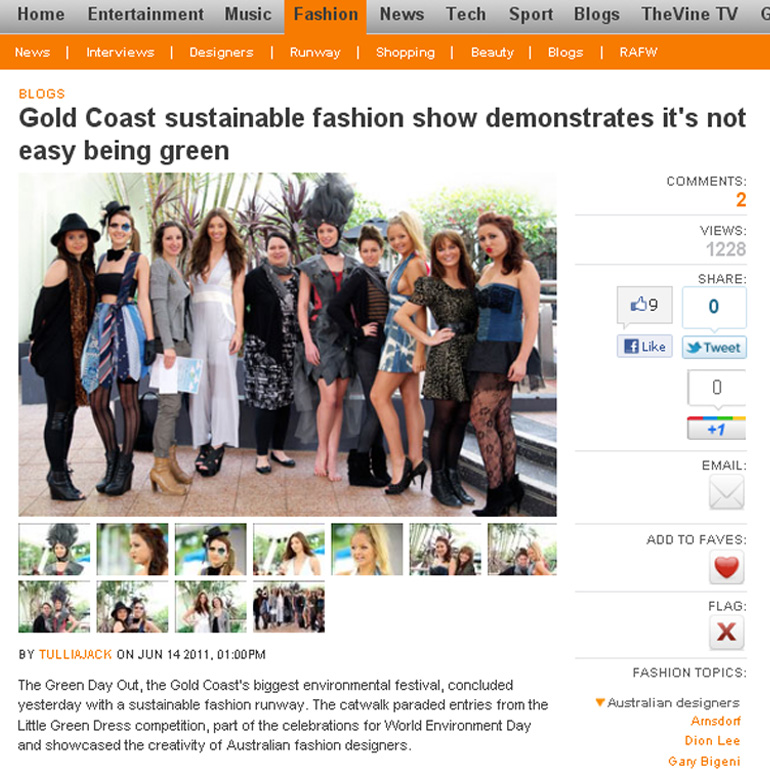This screenshot has height=770, width=770.
Task: Click the thumbs-up count bubble showing 9
Action: (644, 305)
